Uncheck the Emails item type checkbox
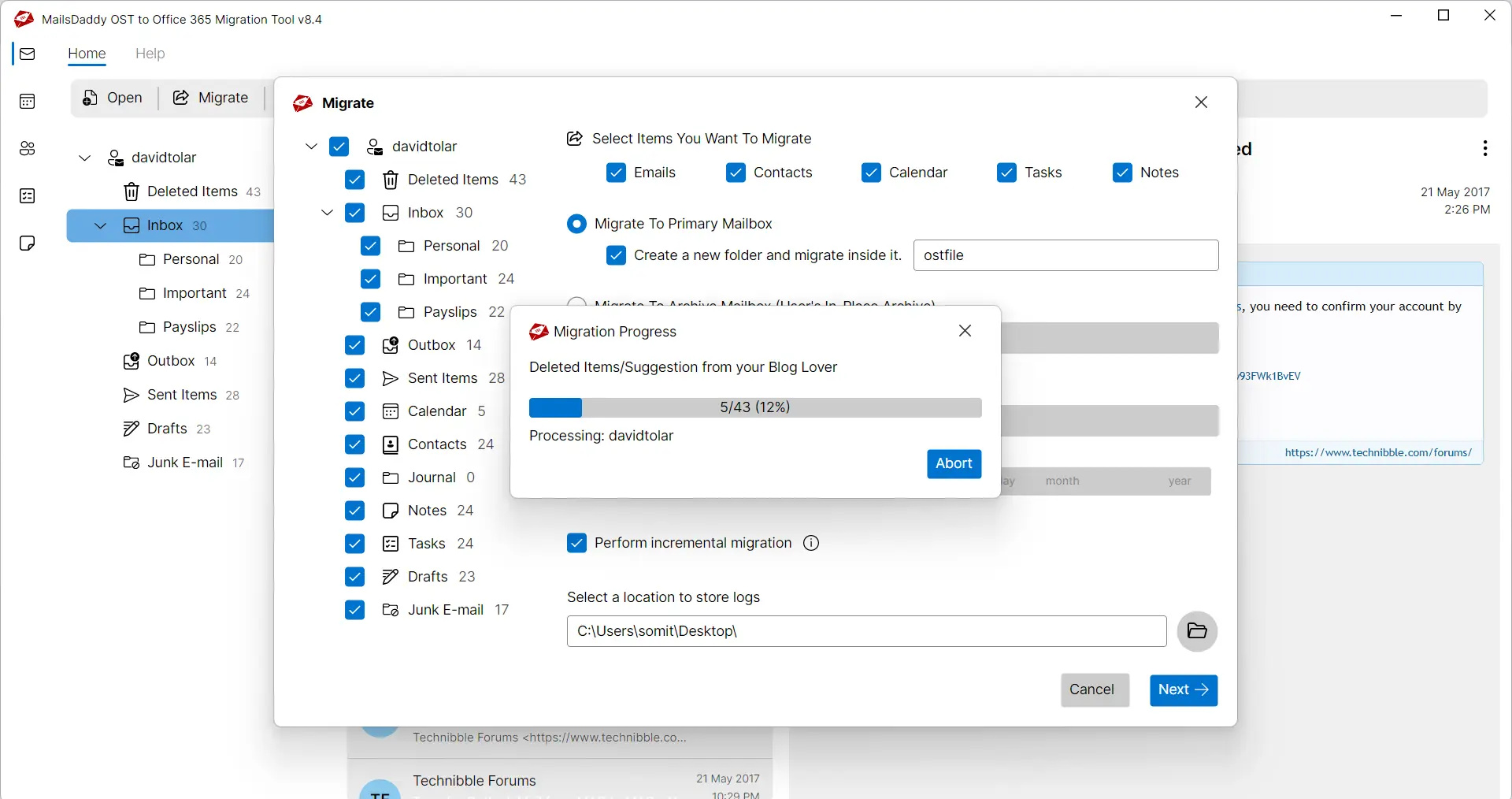The width and height of the screenshot is (1512, 799). point(616,173)
